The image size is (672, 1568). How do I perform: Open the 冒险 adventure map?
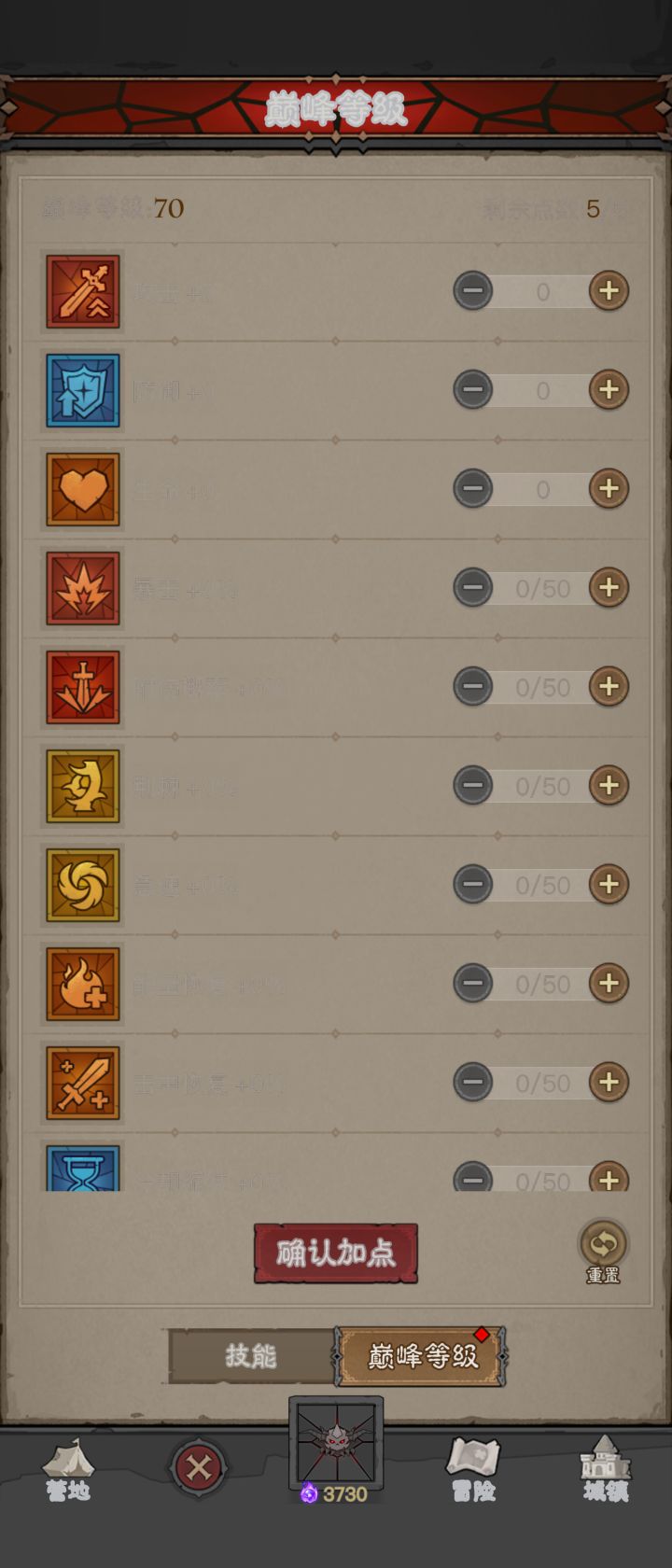coord(473,1470)
